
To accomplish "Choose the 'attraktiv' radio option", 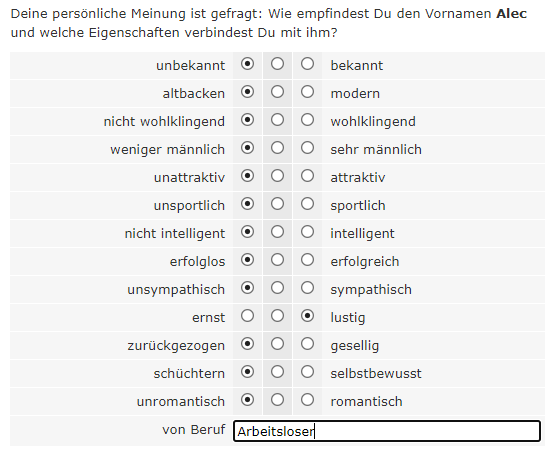I will (307, 176).
